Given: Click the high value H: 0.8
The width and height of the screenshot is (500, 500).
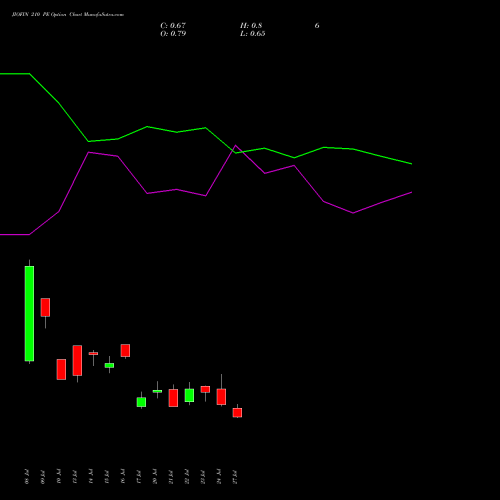Looking at the screenshot, I should coord(251,26).
